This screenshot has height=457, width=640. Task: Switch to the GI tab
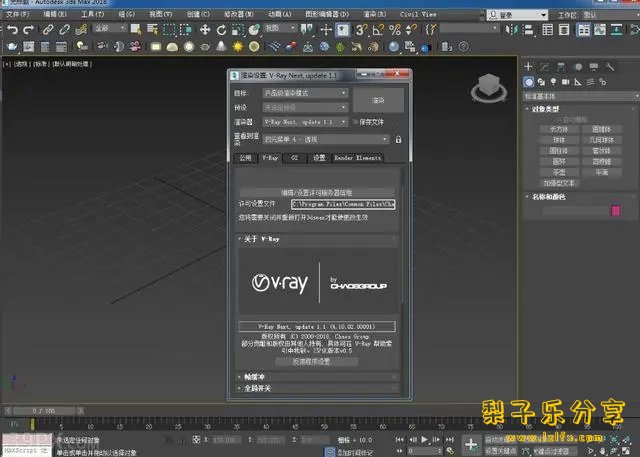click(294, 158)
